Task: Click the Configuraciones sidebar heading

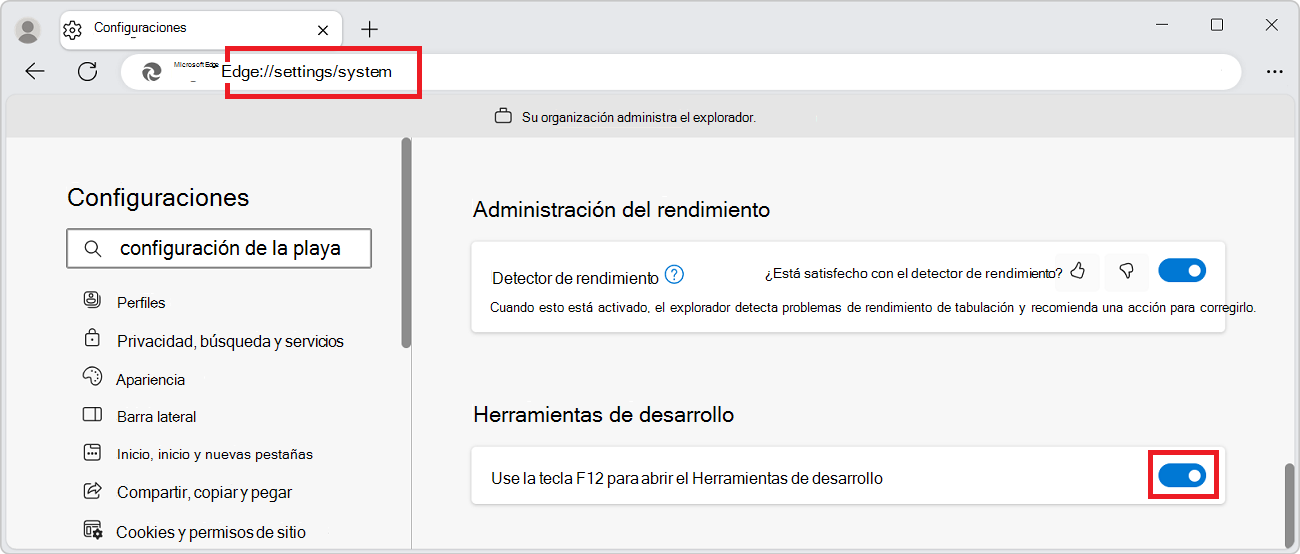Action: (x=158, y=197)
